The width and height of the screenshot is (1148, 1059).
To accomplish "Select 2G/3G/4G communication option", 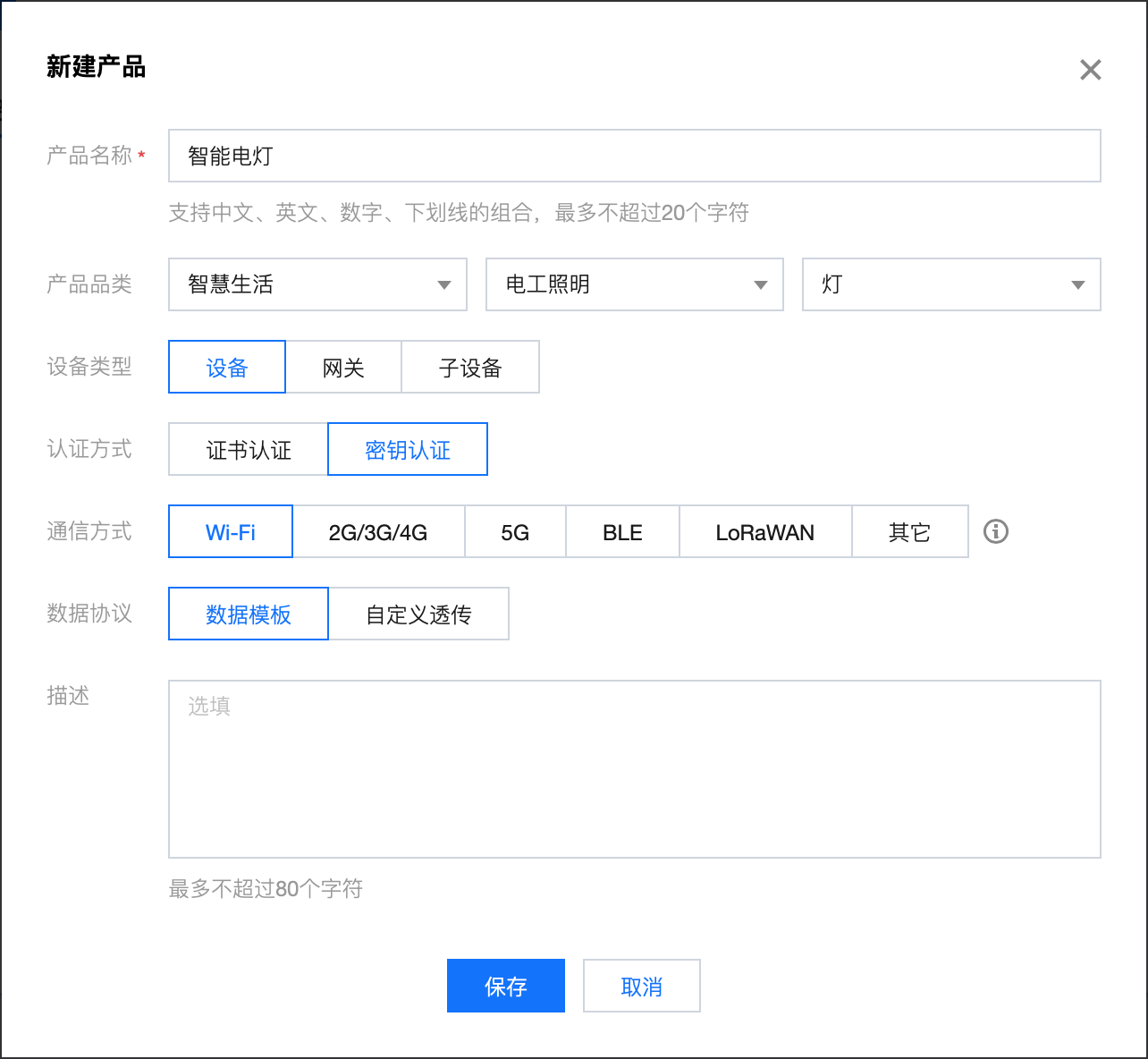I will click(378, 531).
